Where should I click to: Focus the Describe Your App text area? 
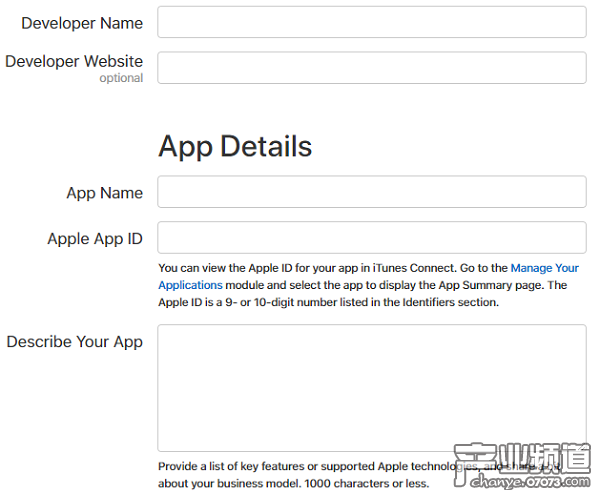coord(371,387)
